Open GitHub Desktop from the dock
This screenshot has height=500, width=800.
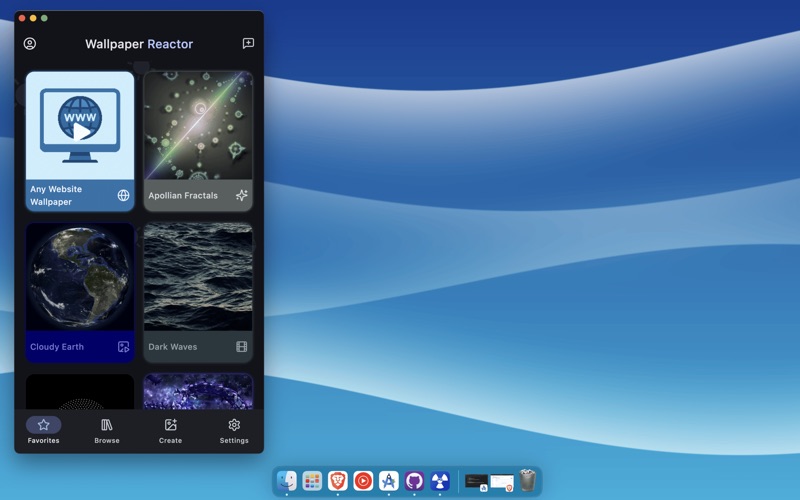[414, 481]
